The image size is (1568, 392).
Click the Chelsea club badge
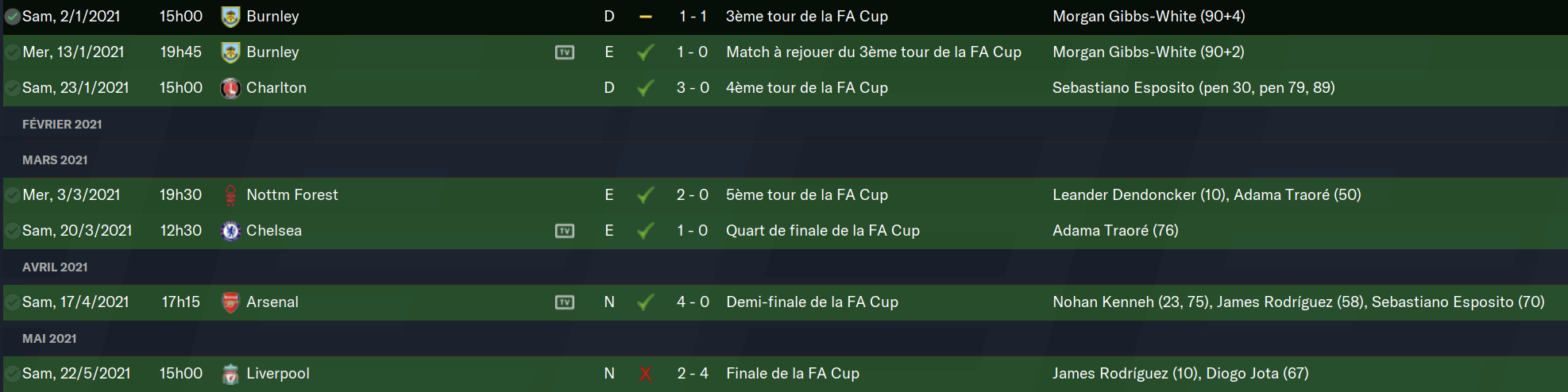click(x=230, y=231)
